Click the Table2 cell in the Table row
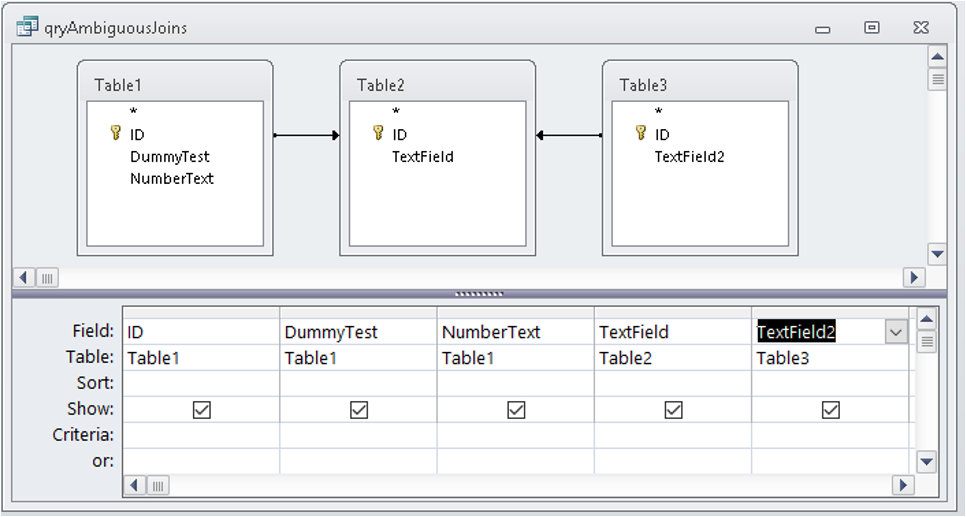Screen dimensions: 966x517 coord(673,358)
